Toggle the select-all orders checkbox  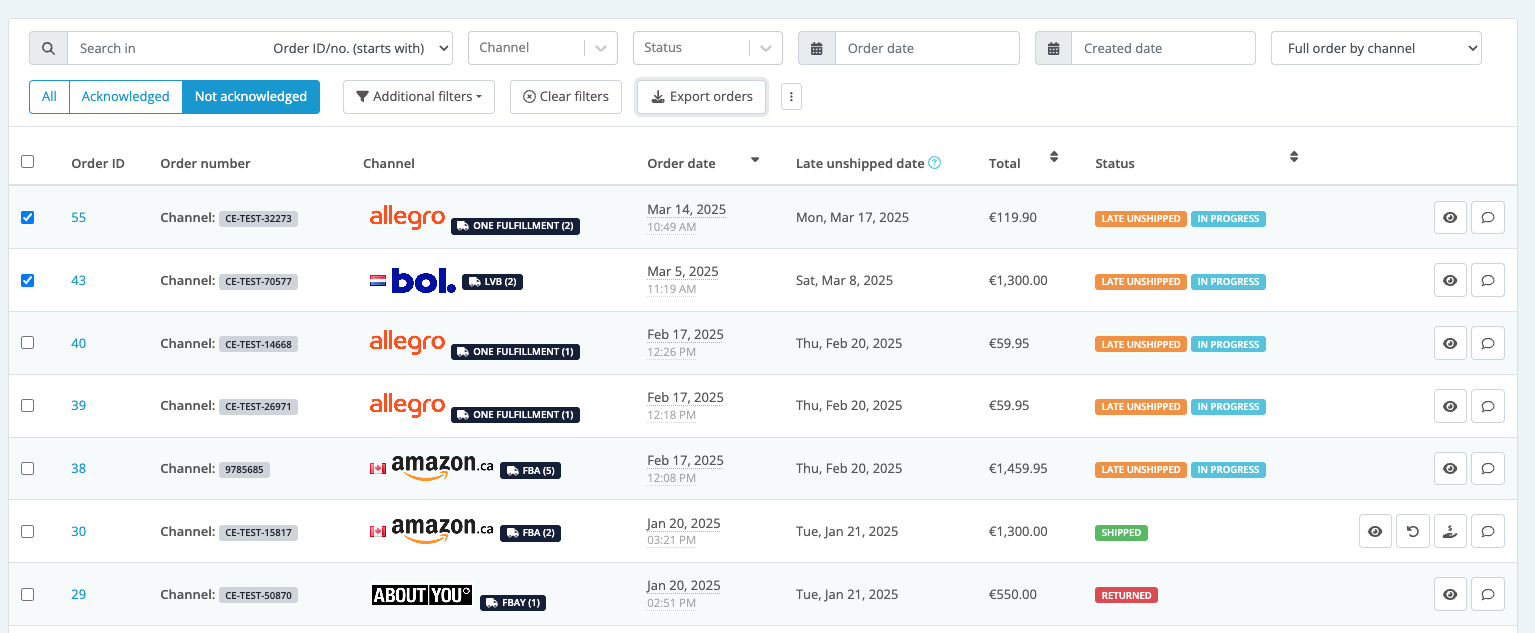pos(27,162)
